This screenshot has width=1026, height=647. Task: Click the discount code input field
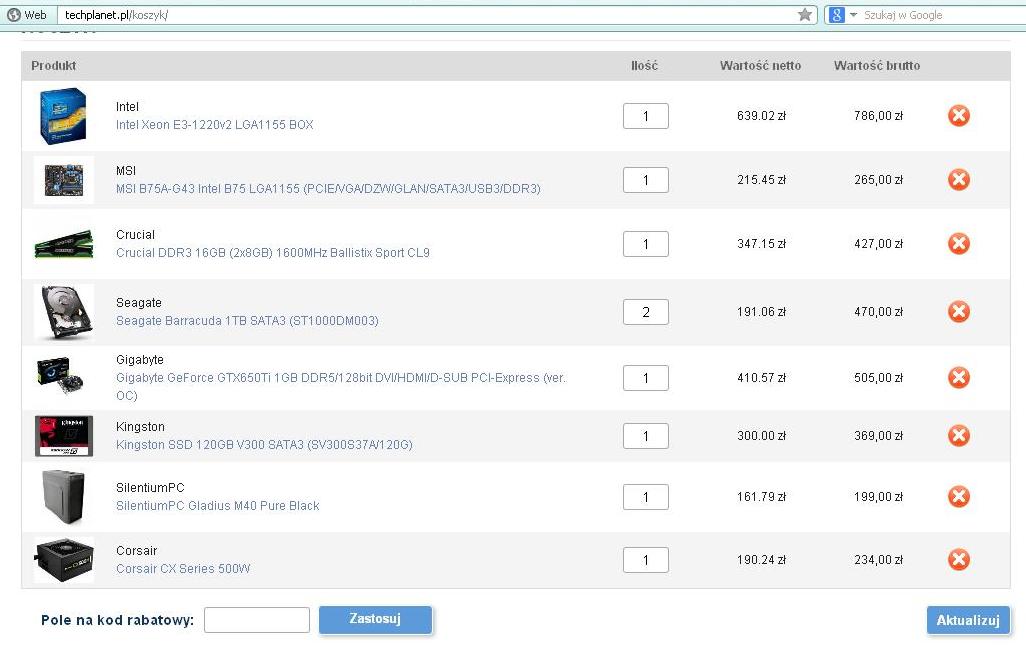(x=256, y=620)
